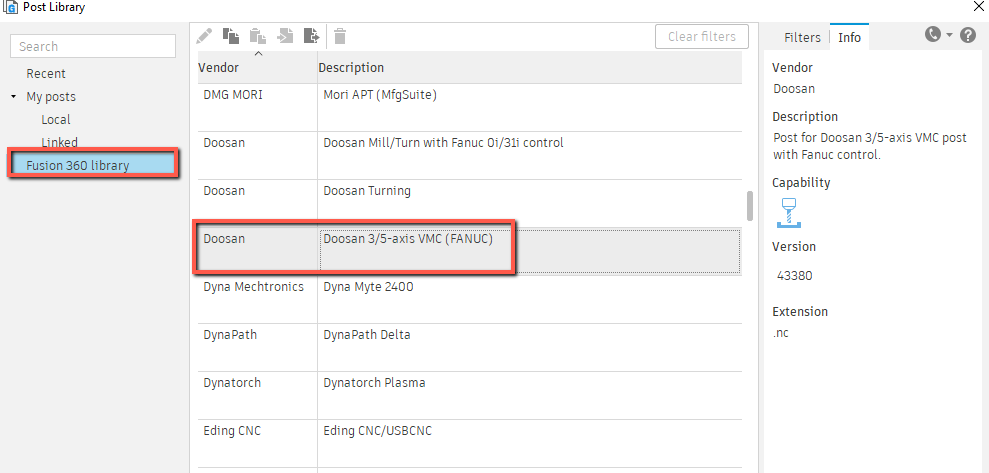Open the Help question mark icon
This screenshot has width=989, height=473.
click(x=968, y=35)
